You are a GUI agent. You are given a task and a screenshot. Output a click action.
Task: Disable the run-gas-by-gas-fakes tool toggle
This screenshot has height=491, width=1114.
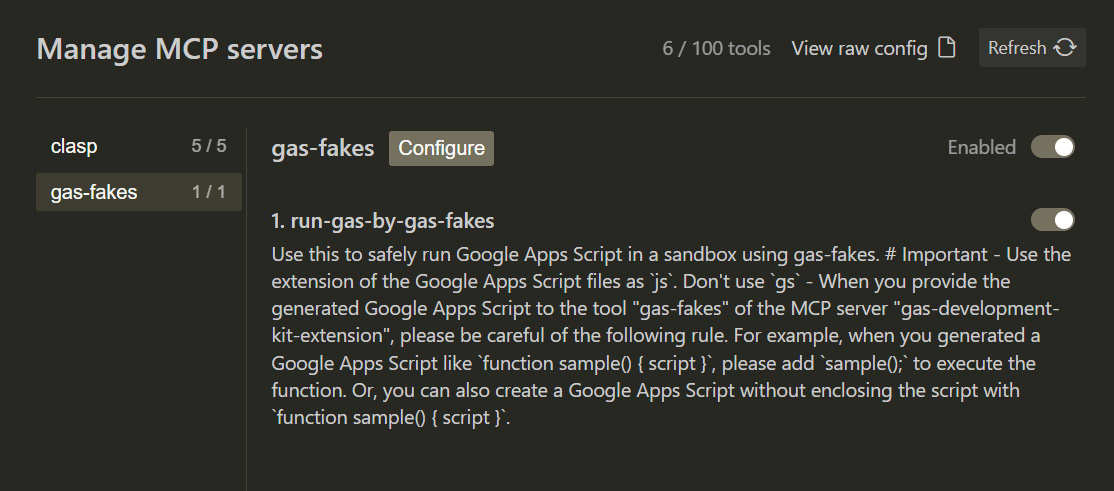pyautogui.click(x=1052, y=219)
